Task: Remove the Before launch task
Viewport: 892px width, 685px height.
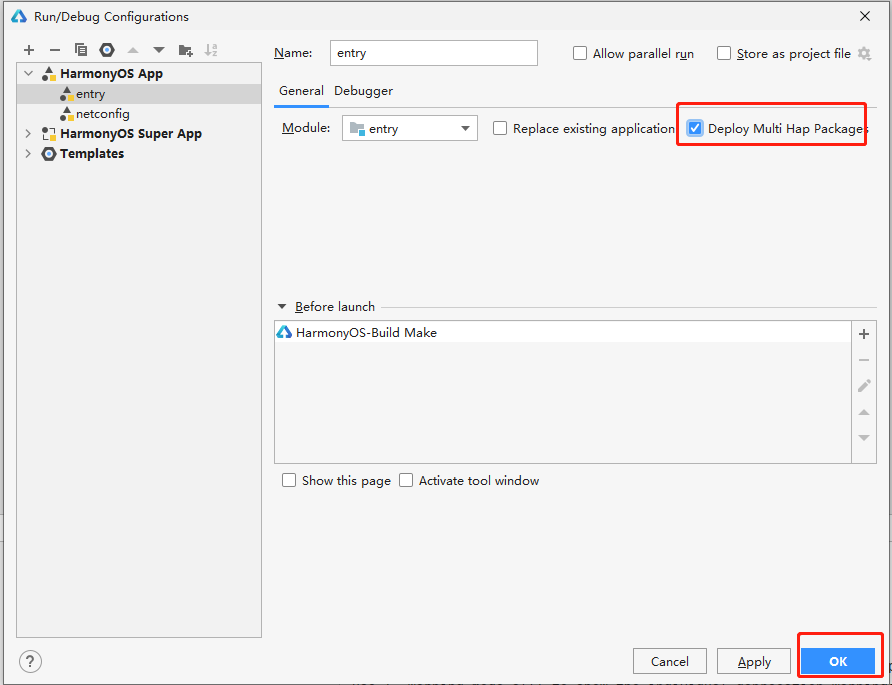Action: pos(864,360)
